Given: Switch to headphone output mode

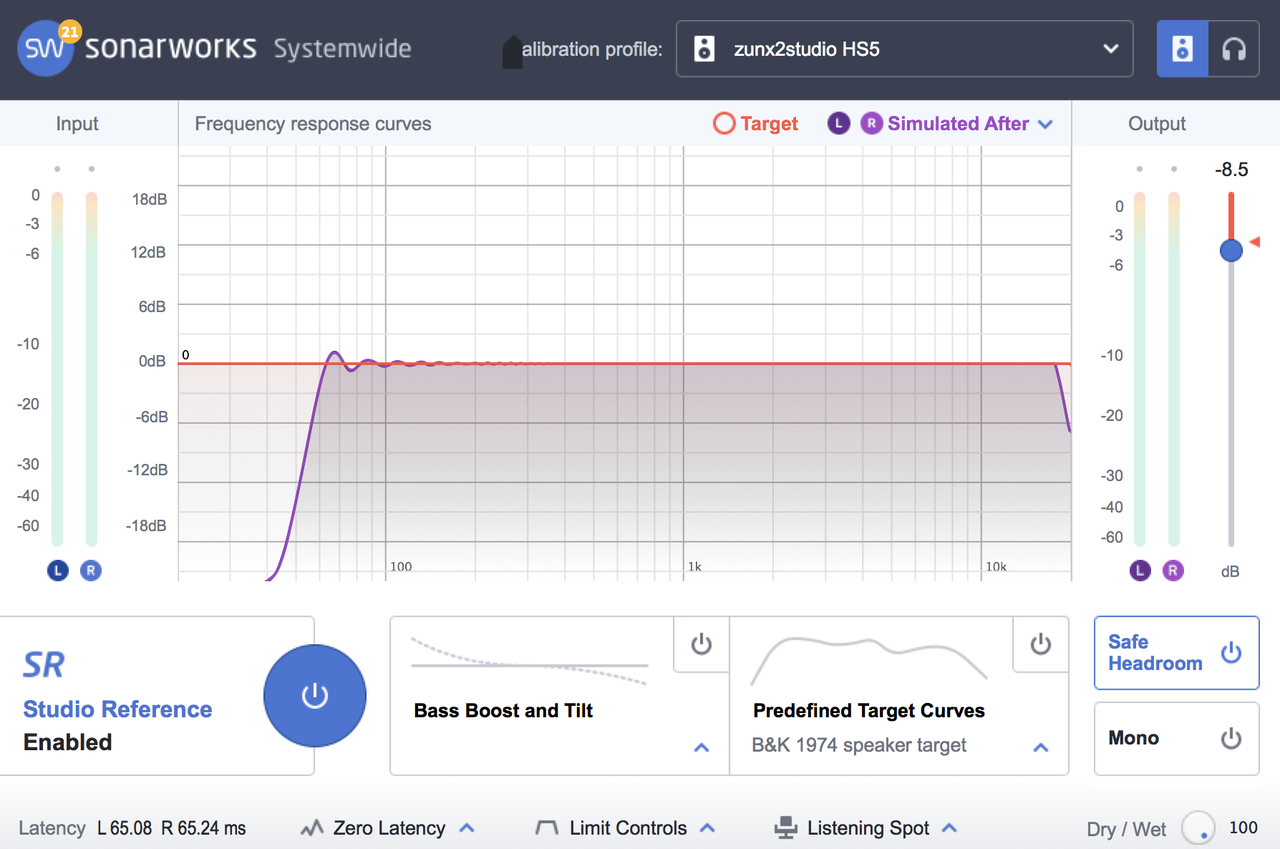Looking at the screenshot, I should (1234, 48).
